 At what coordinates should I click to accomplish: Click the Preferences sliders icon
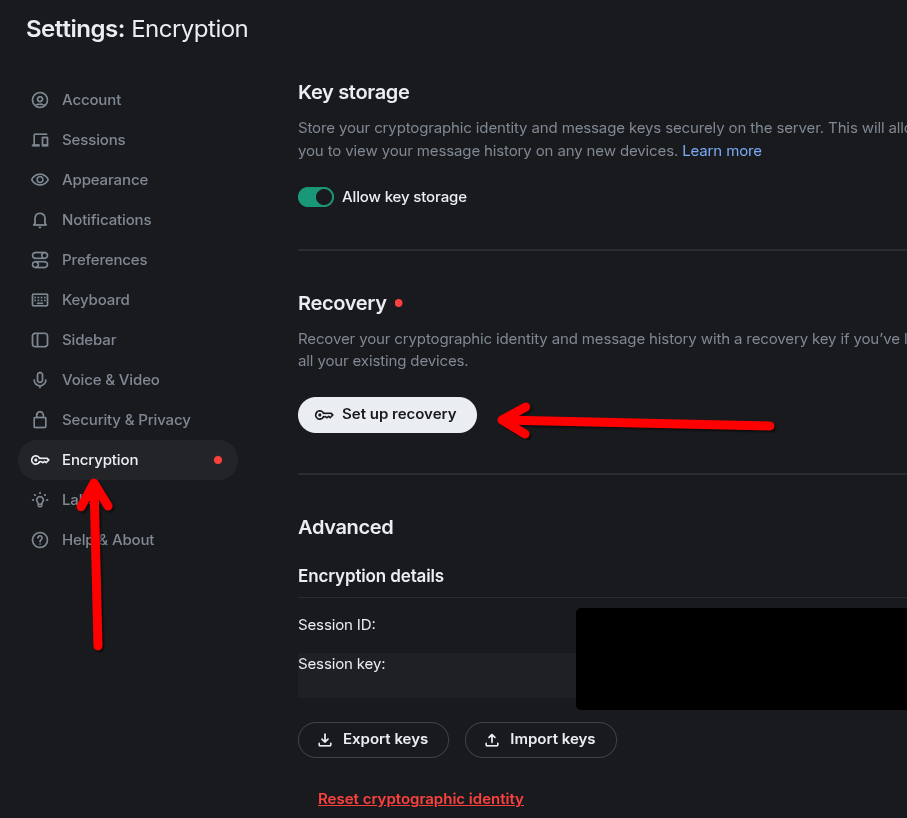(x=40, y=260)
